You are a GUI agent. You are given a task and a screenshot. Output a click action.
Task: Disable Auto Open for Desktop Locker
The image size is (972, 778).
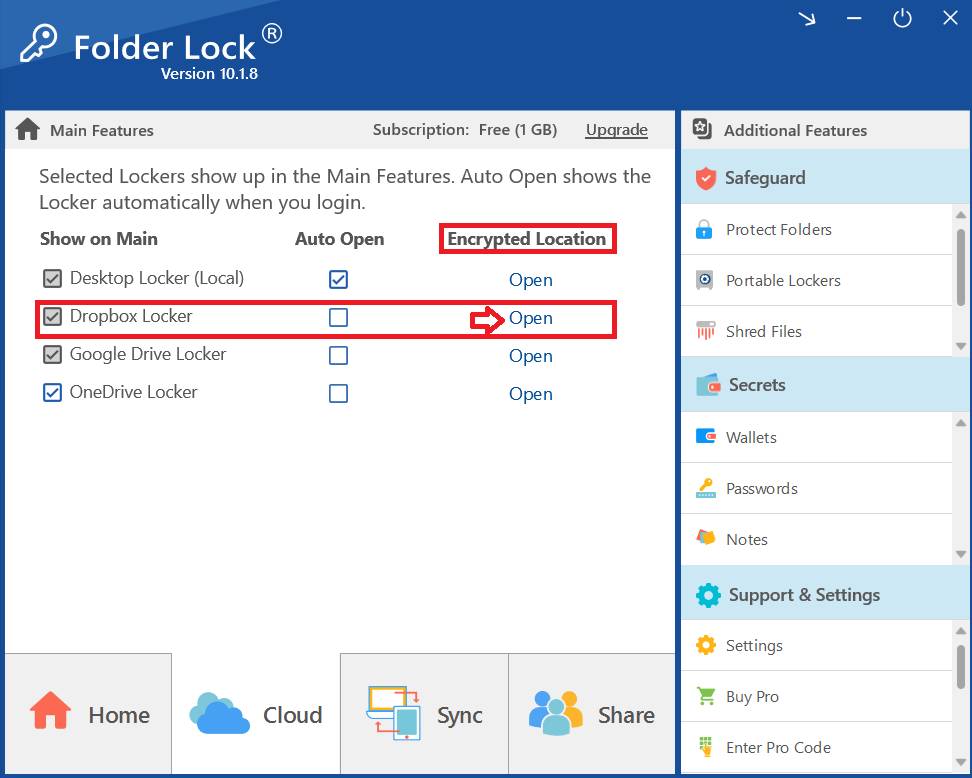338,279
